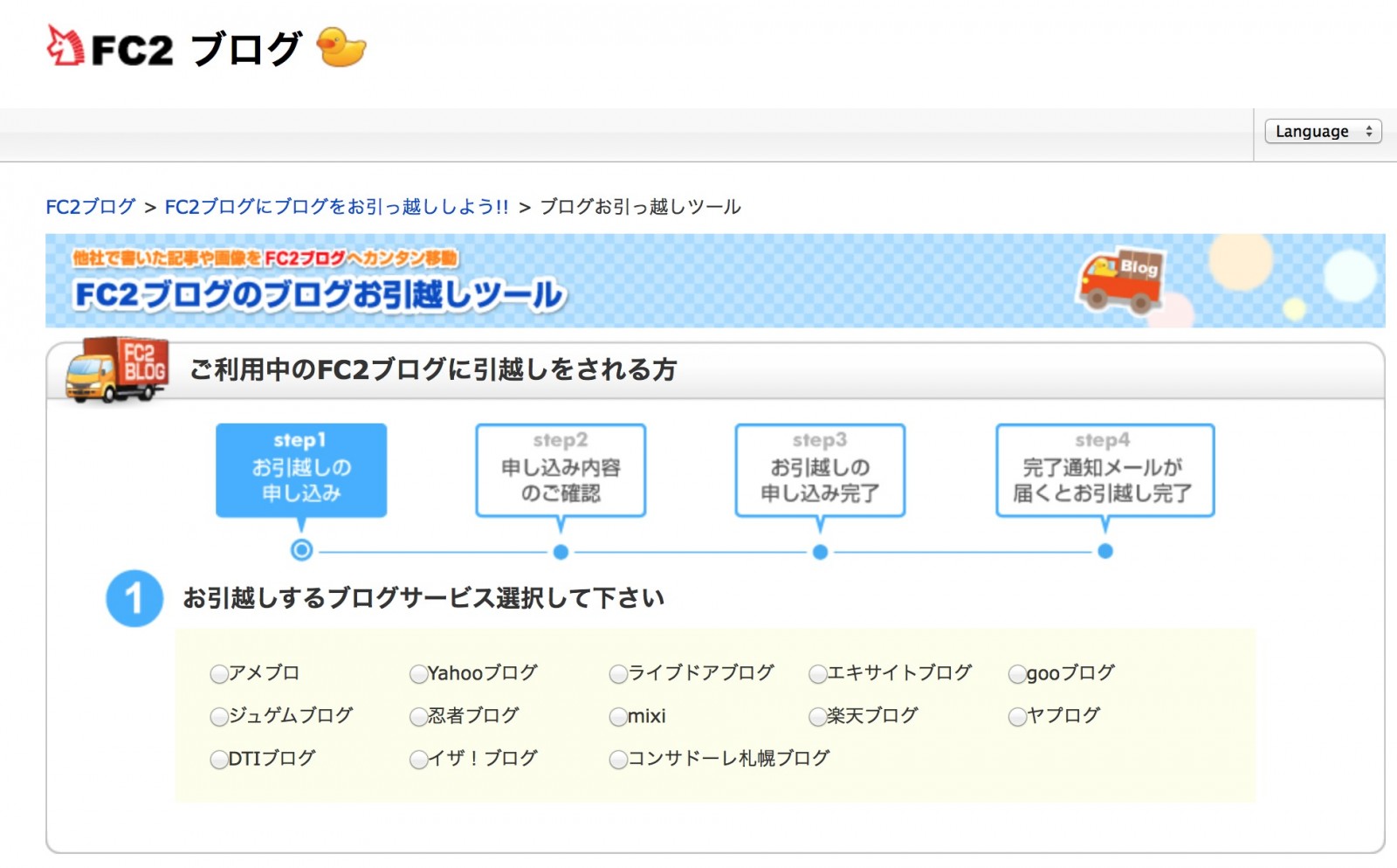Click heading ご利用中のFC2ブログに引越しをされる方
This screenshot has height=868, width=1397.
[x=433, y=369]
